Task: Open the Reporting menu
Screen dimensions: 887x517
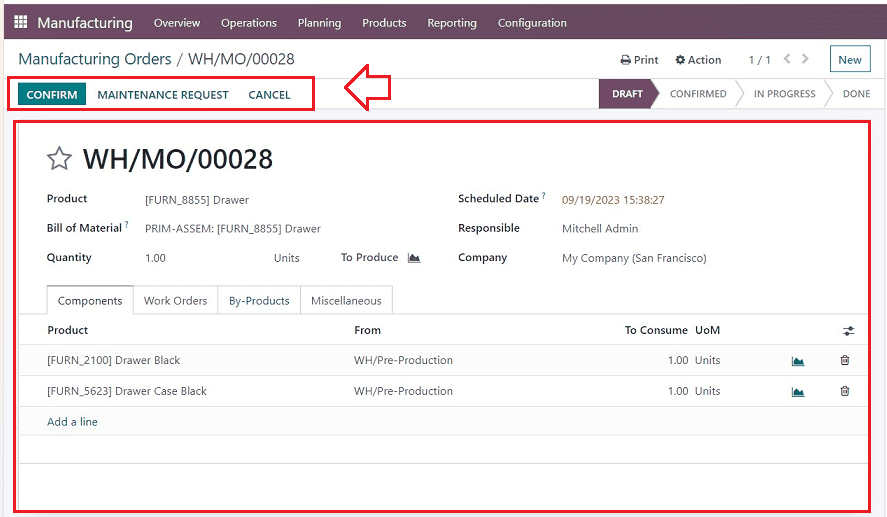Action: (452, 23)
